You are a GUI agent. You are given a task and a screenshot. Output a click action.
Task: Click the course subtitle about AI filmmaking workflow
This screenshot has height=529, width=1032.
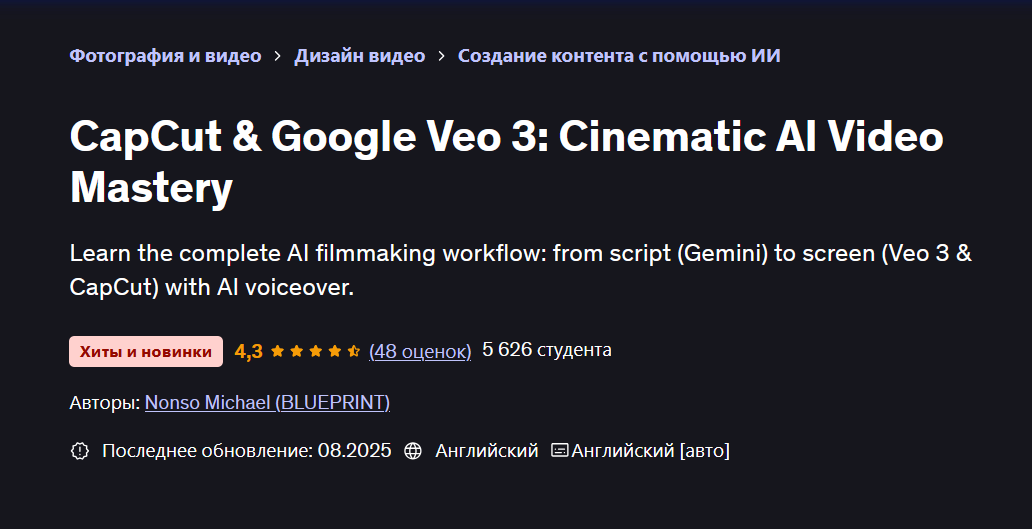point(520,270)
